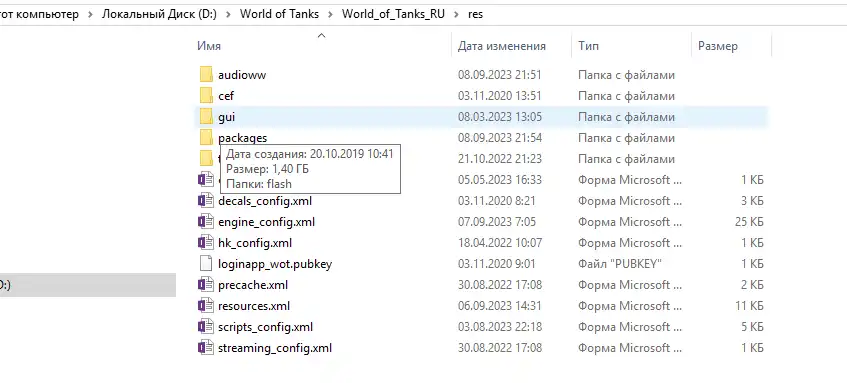Open Локальный Диск (D:) breadcrumb
This screenshot has width=847, height=383.
(x=159, y=14)
